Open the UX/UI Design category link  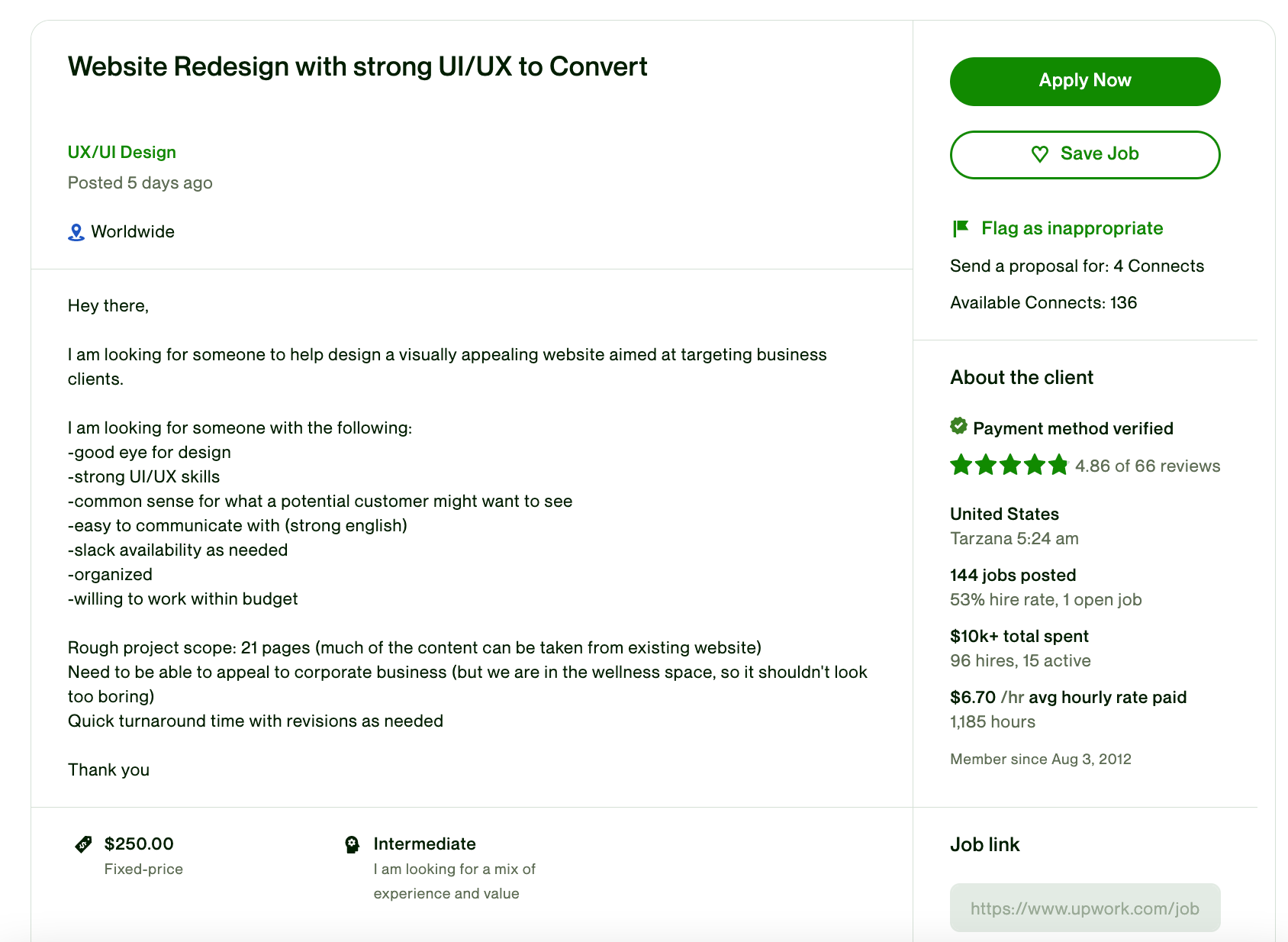tap(122, 152)
